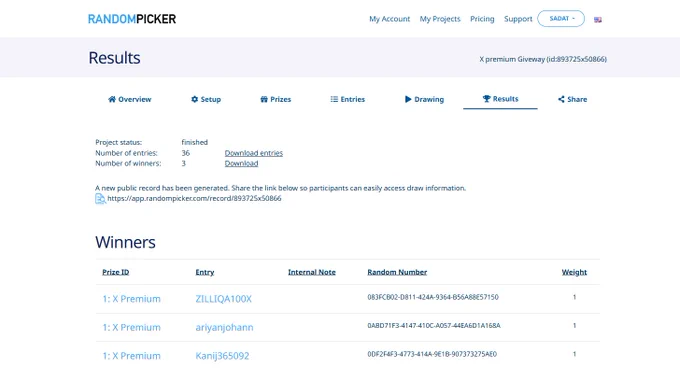Click weight value in Kanij365092 row
680x382 pixels.
click(x=574, y=354)
